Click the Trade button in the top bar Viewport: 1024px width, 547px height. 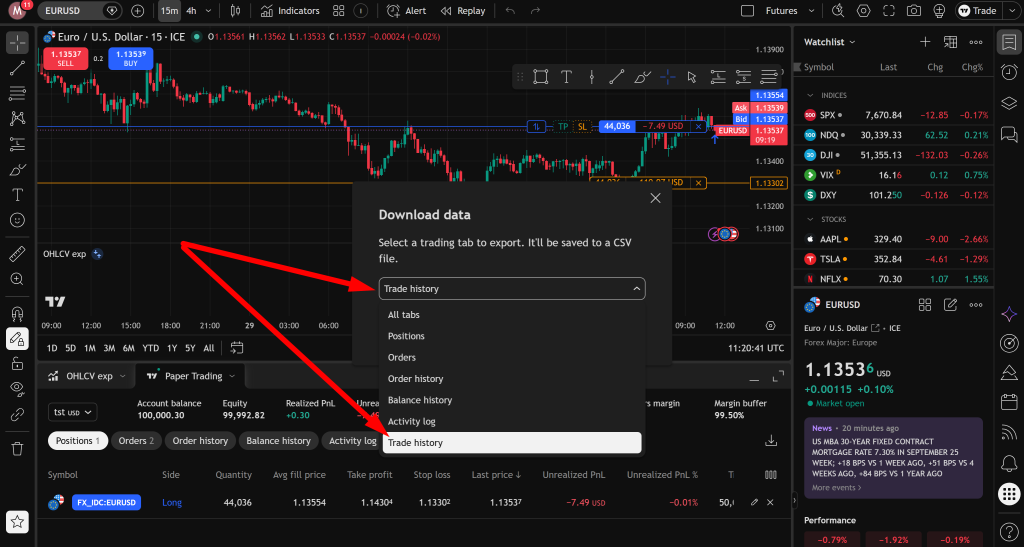[977, 11]
